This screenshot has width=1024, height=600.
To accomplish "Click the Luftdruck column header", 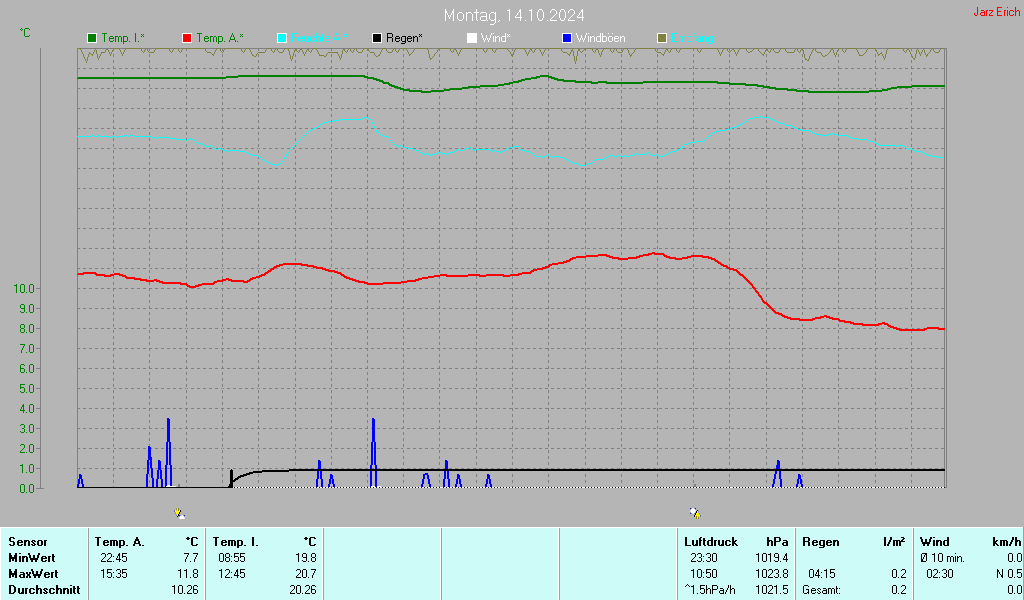I will point(711,542).
